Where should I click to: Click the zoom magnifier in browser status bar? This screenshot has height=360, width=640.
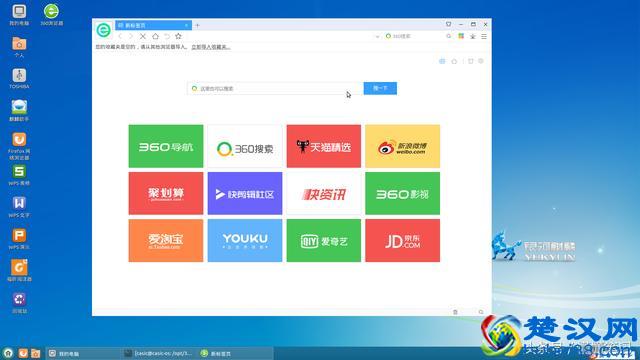481,312
